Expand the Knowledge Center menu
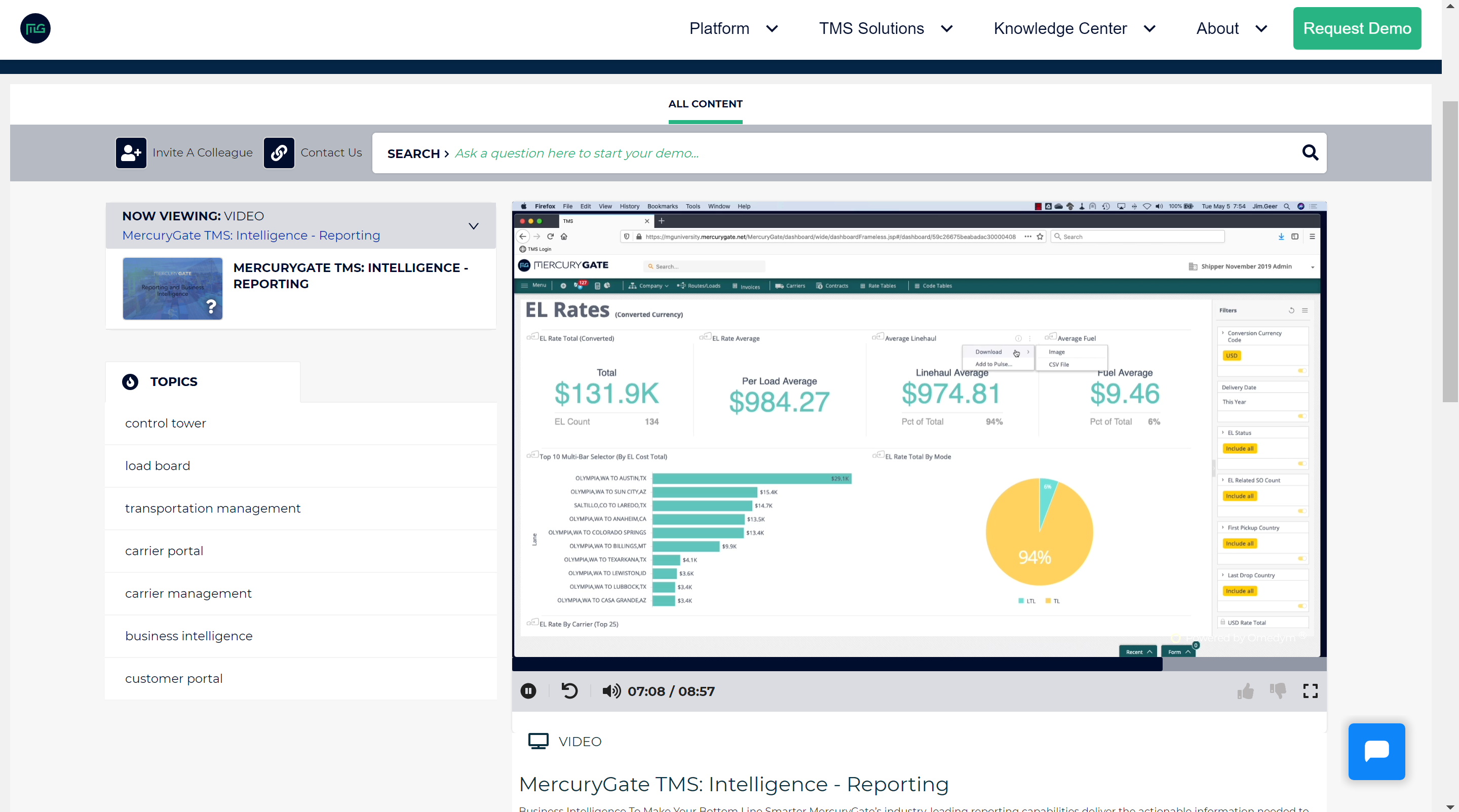The image size is (1459, 812). 1074,28
